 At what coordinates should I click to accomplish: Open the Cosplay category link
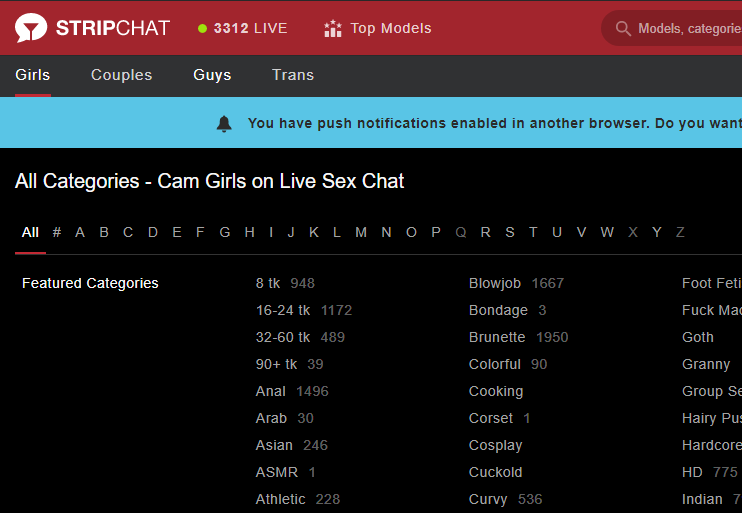point(495,445)
